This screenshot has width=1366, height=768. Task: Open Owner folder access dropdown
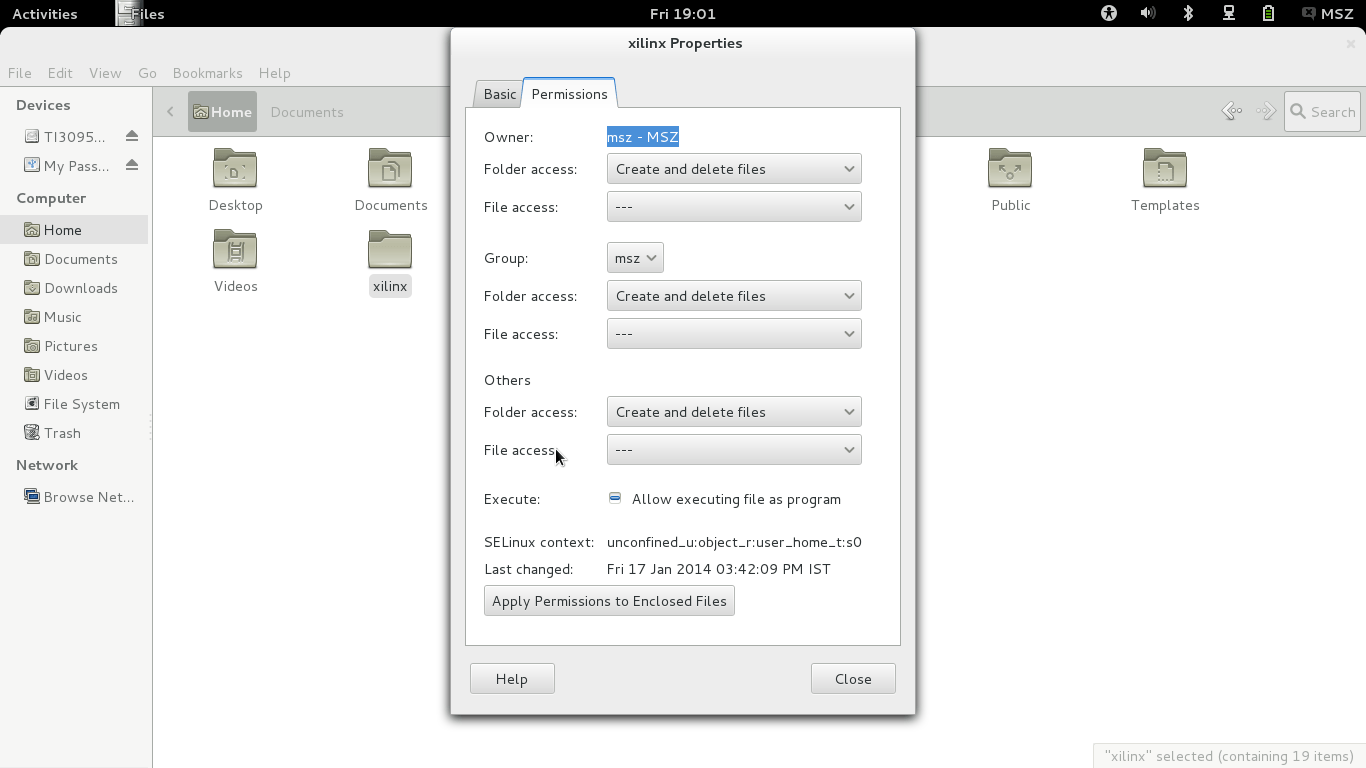click(734, 169)
